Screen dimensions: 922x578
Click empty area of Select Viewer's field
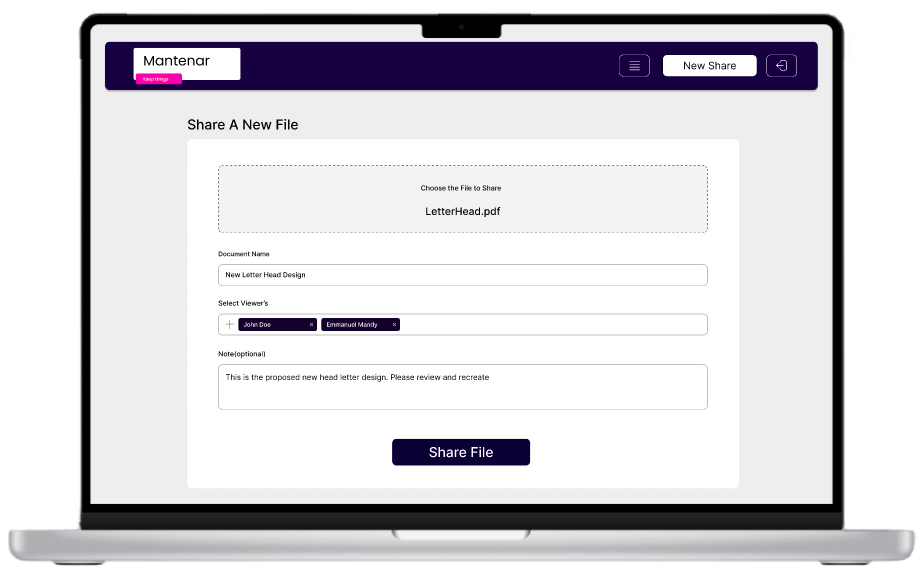[550, 325]
